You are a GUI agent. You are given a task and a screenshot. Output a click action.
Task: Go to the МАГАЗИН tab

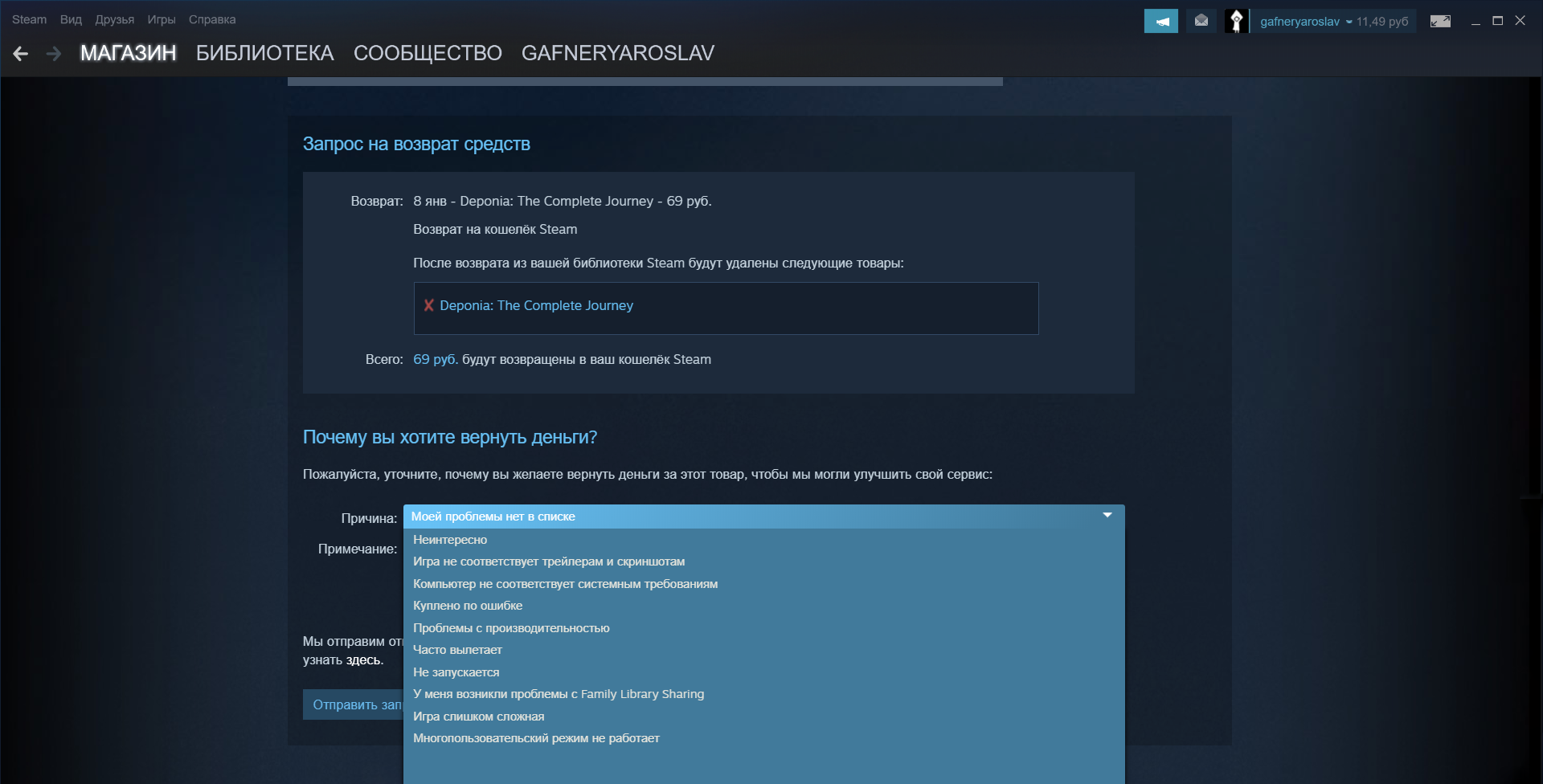[x=129, y=53]
